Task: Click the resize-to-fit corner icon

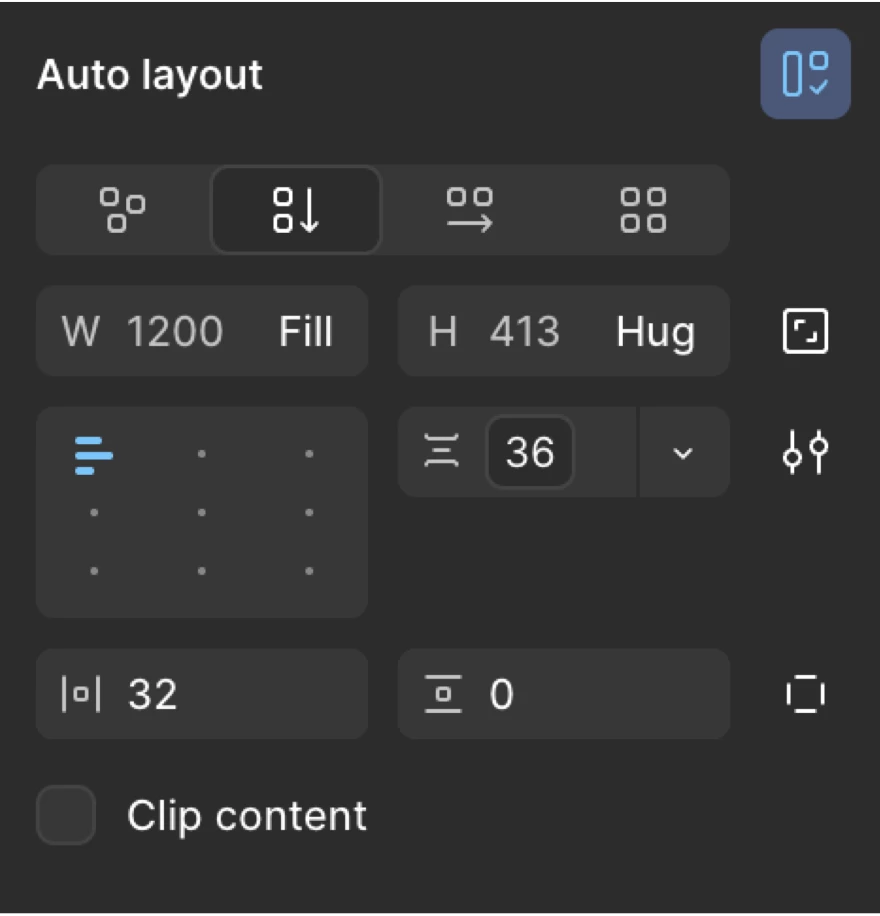Action: 805,332
